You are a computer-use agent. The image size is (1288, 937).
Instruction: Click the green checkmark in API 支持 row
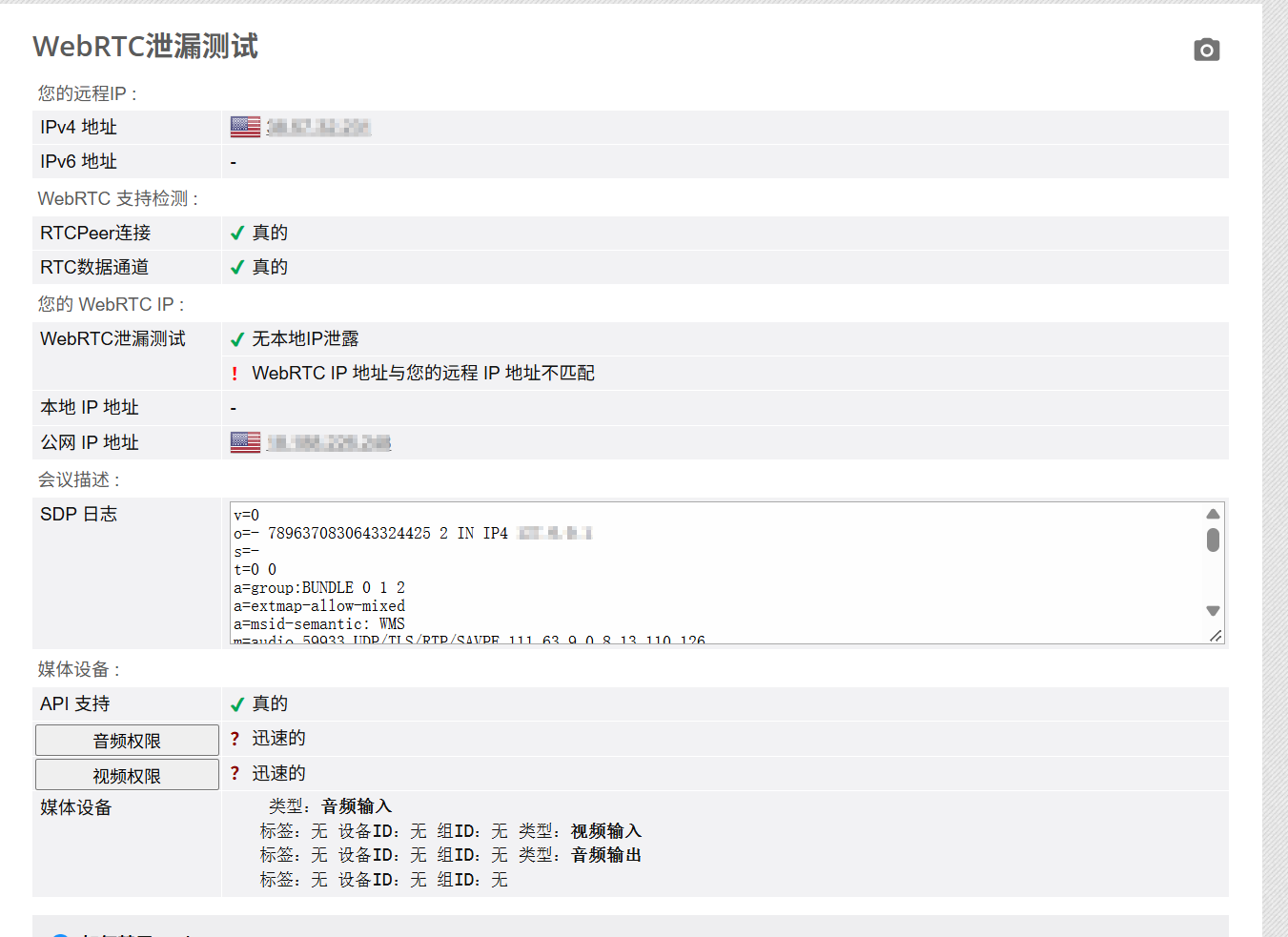tap(237, 704)
